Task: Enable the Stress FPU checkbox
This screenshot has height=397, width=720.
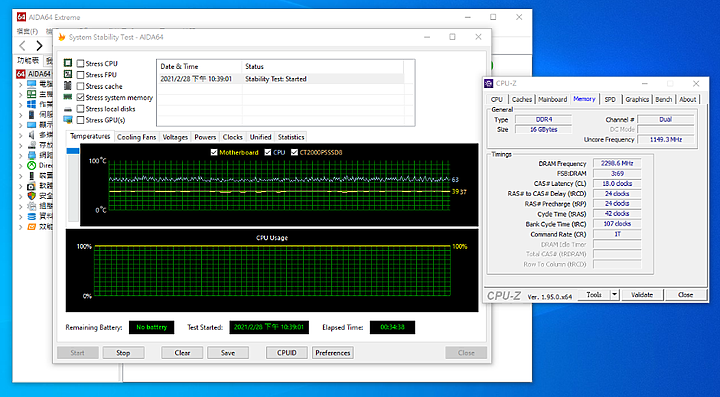Action: [x=80, y=75]
